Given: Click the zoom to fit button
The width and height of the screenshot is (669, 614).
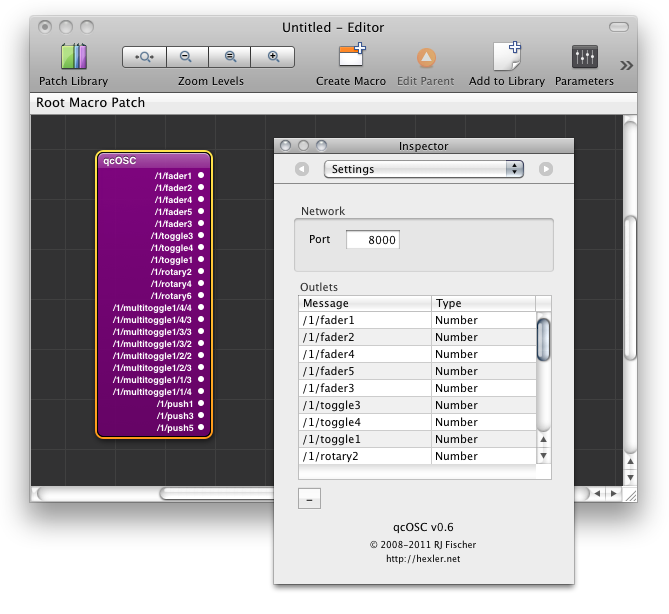Looking at the screenshot, I should [144, 57].
